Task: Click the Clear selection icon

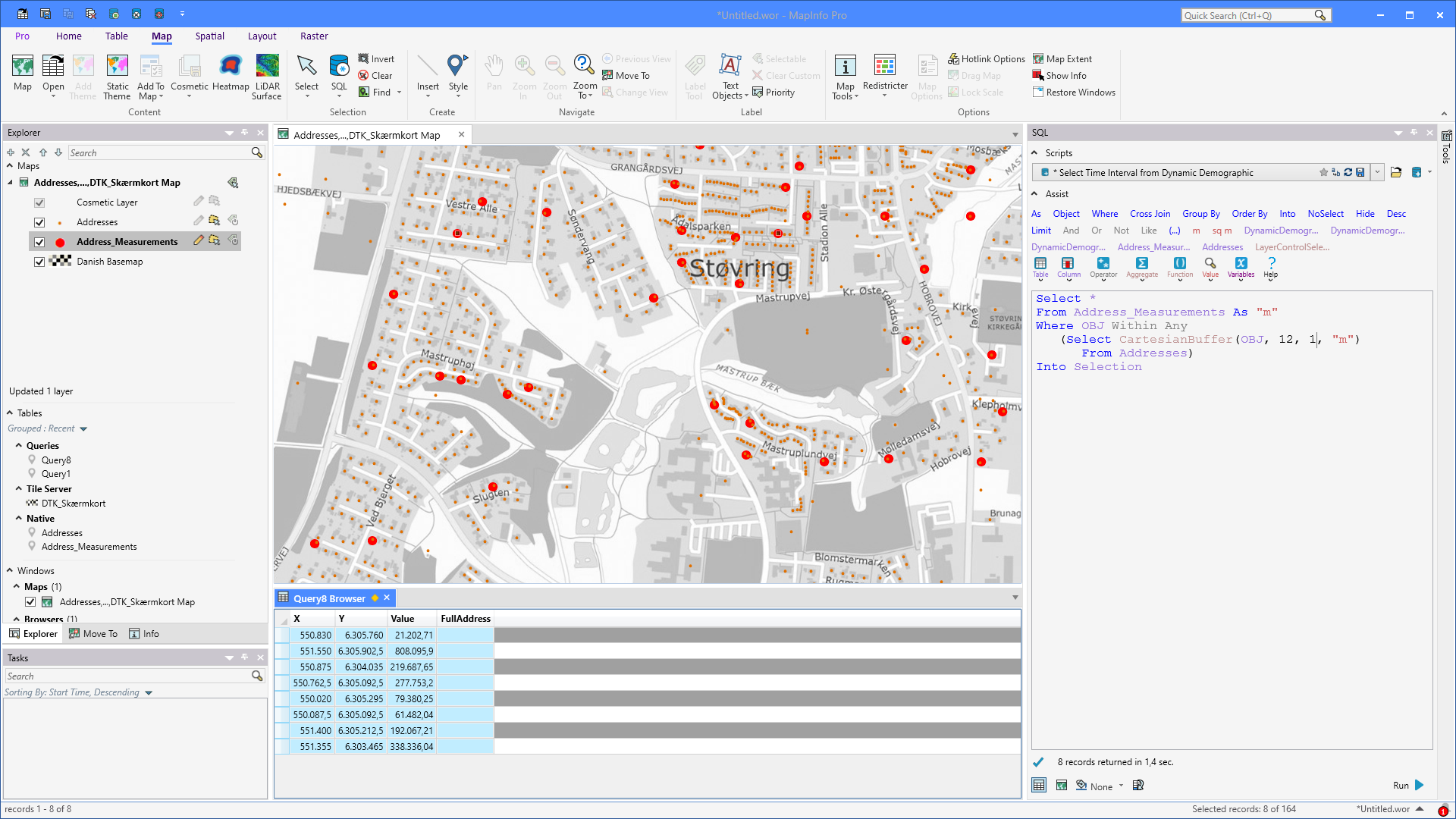Action: [364, 75]
